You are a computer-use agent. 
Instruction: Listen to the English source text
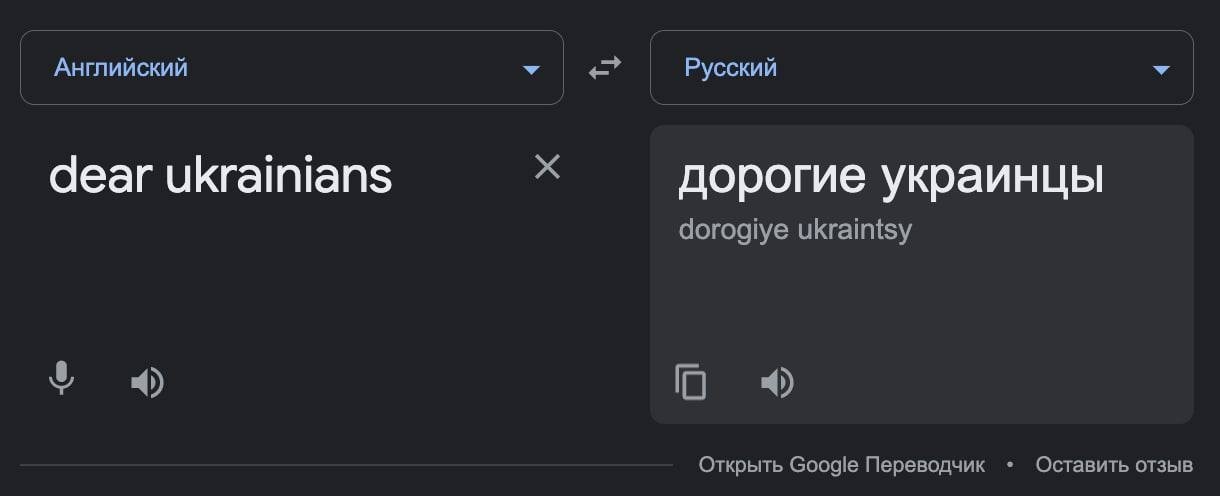click(147, 382)
